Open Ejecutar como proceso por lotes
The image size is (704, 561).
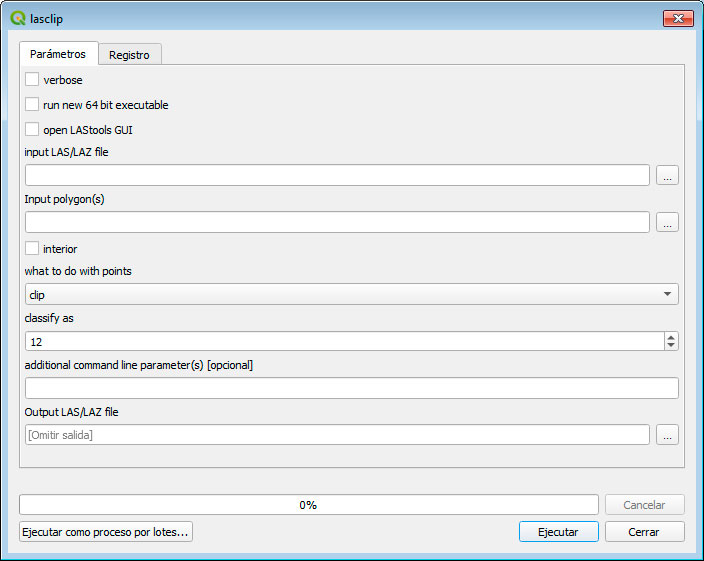click(x=106, y=532)
